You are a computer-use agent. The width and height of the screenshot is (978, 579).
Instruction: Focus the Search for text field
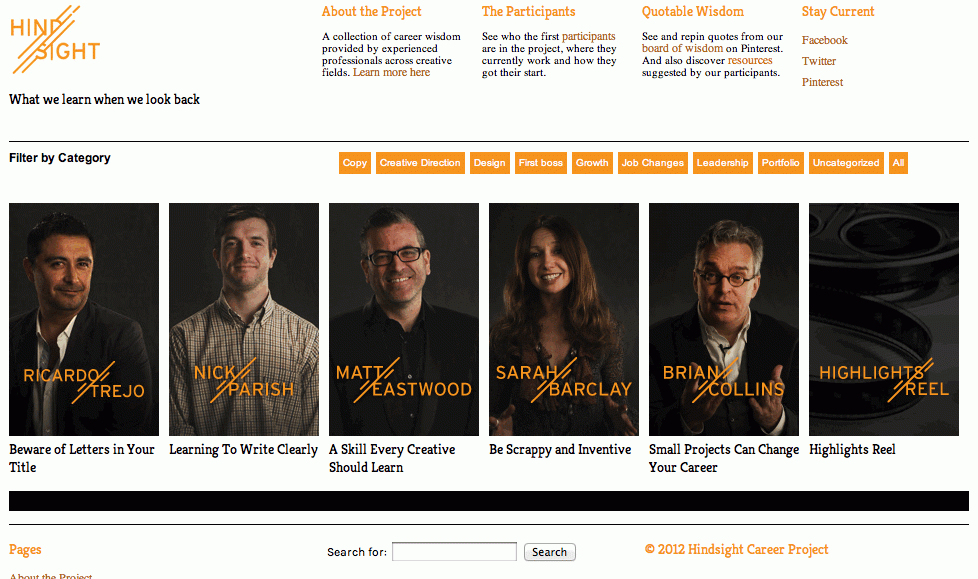(x=454, y=552)
